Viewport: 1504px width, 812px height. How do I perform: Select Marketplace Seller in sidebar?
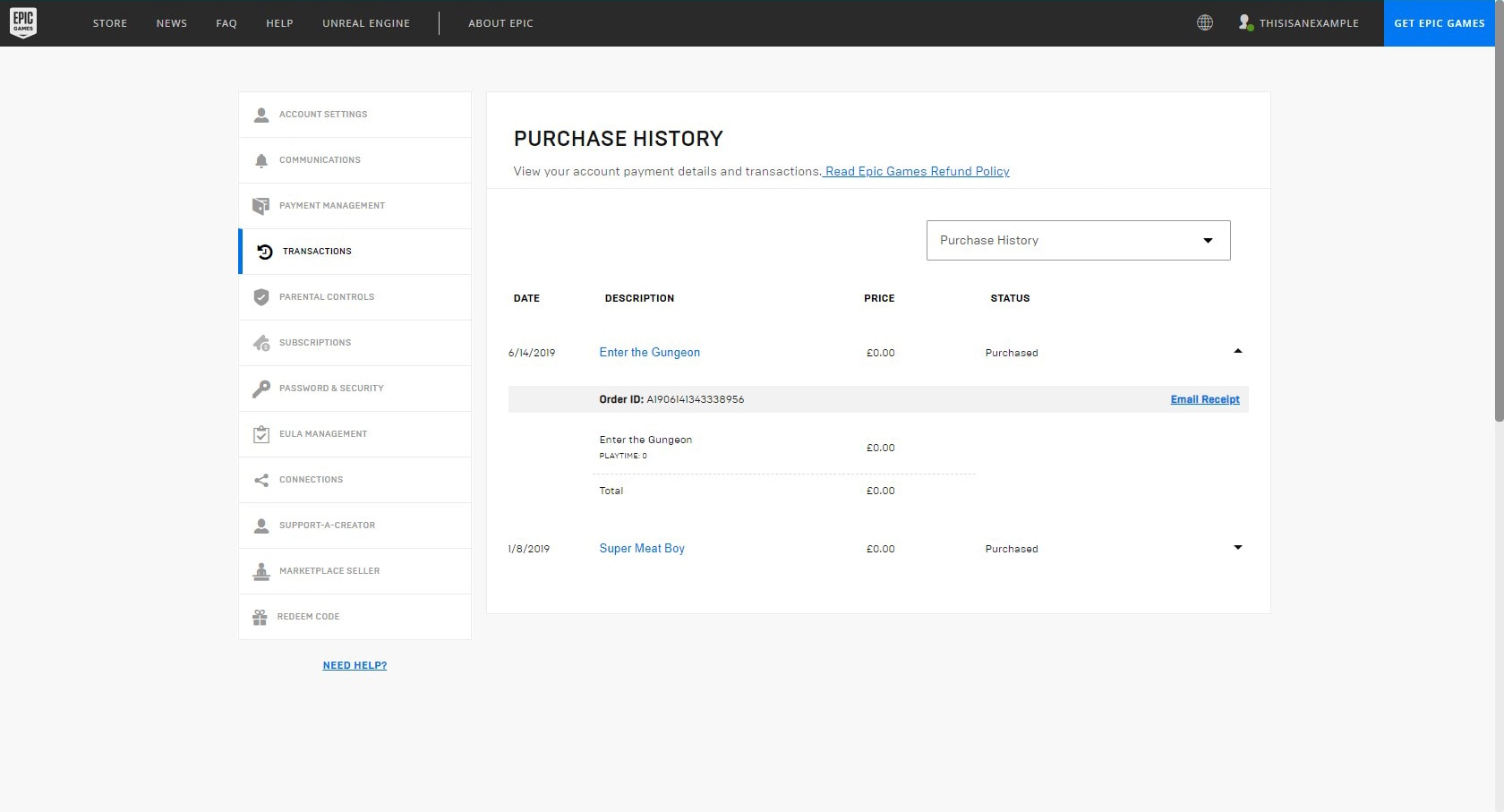point(355,571)
